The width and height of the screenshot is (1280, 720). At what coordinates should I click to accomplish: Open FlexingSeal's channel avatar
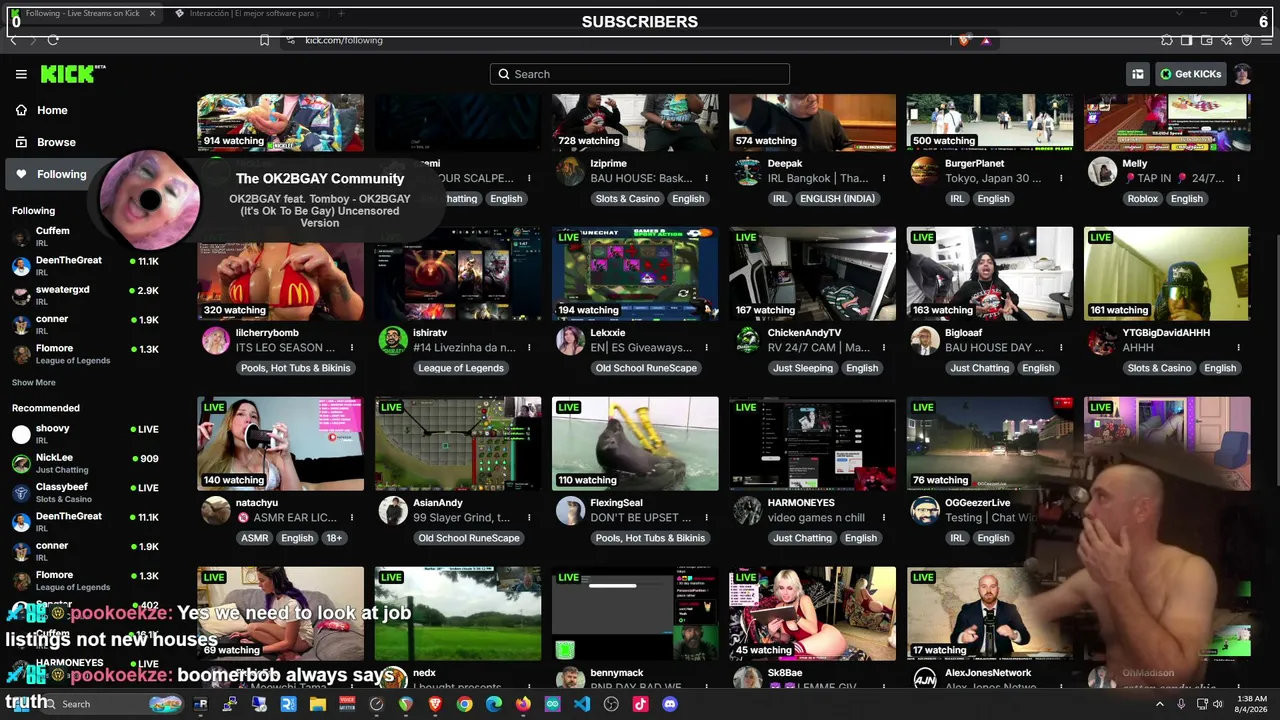(x=570, y=510)
